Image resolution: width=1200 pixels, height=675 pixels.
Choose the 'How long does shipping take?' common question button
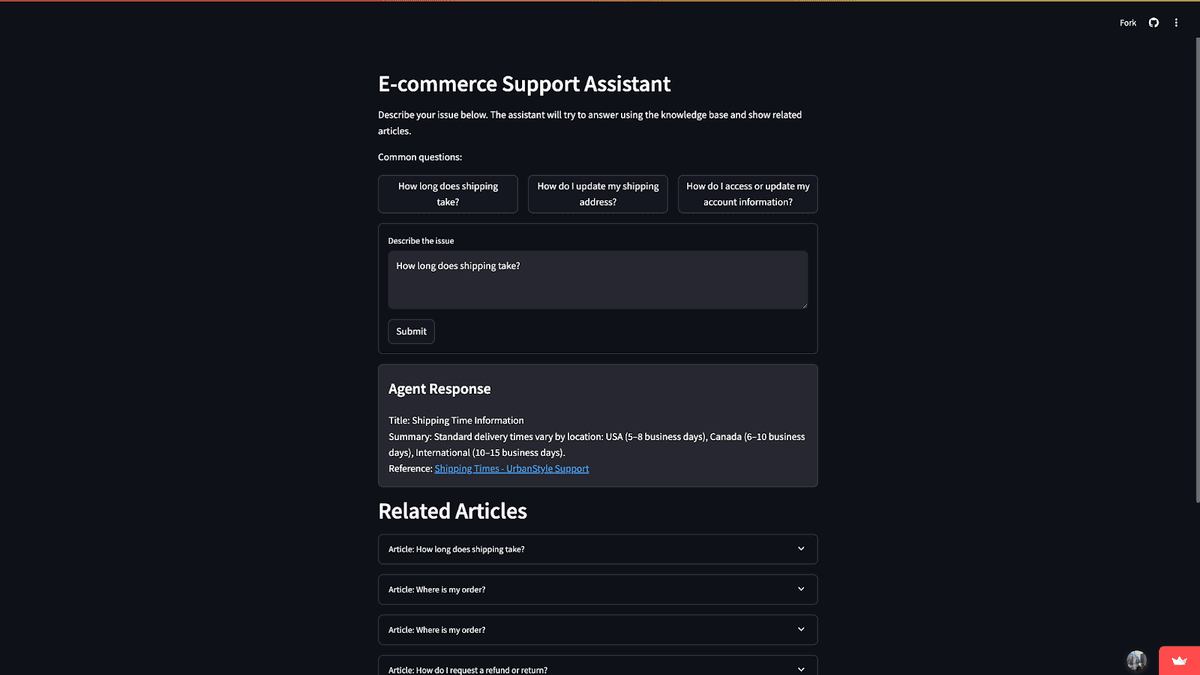click(448, 194)
